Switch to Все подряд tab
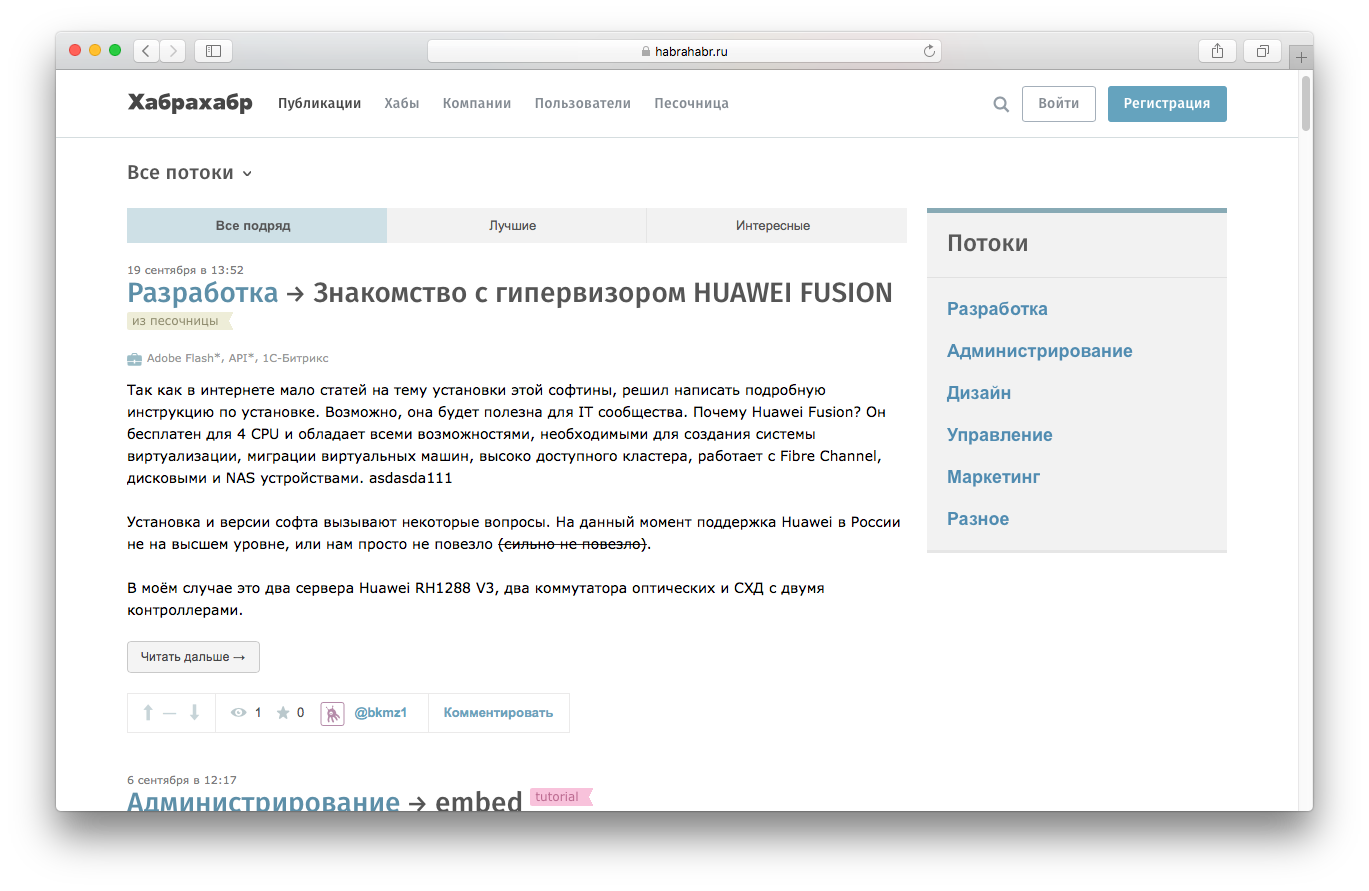Image resolution: width=1369 pixels, height=891 pixels. 256,225
